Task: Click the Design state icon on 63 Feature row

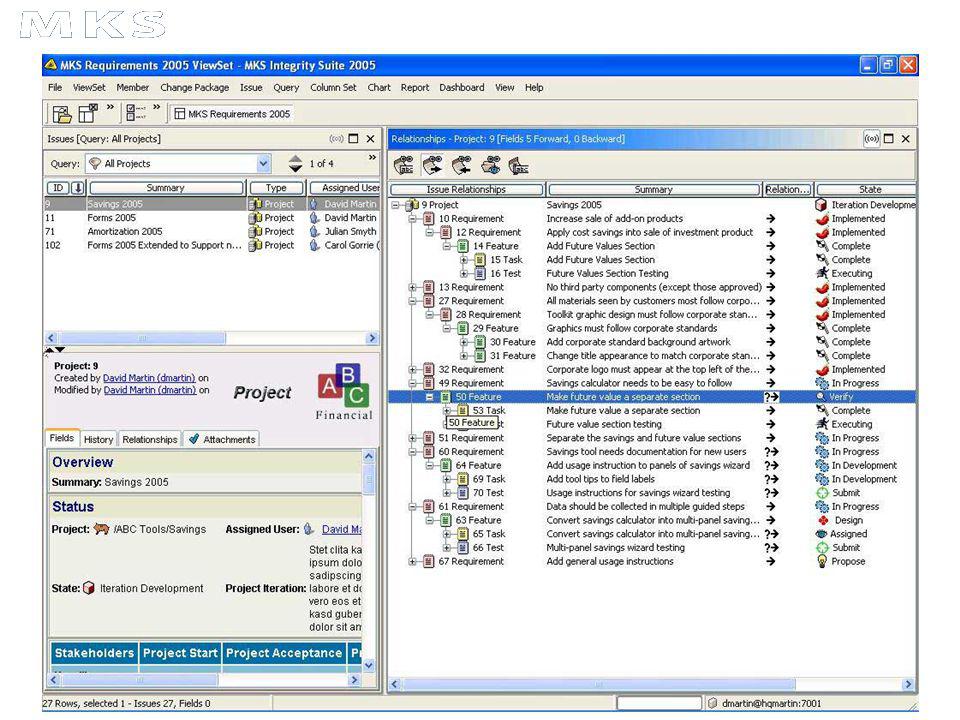Action: [823, 520]
